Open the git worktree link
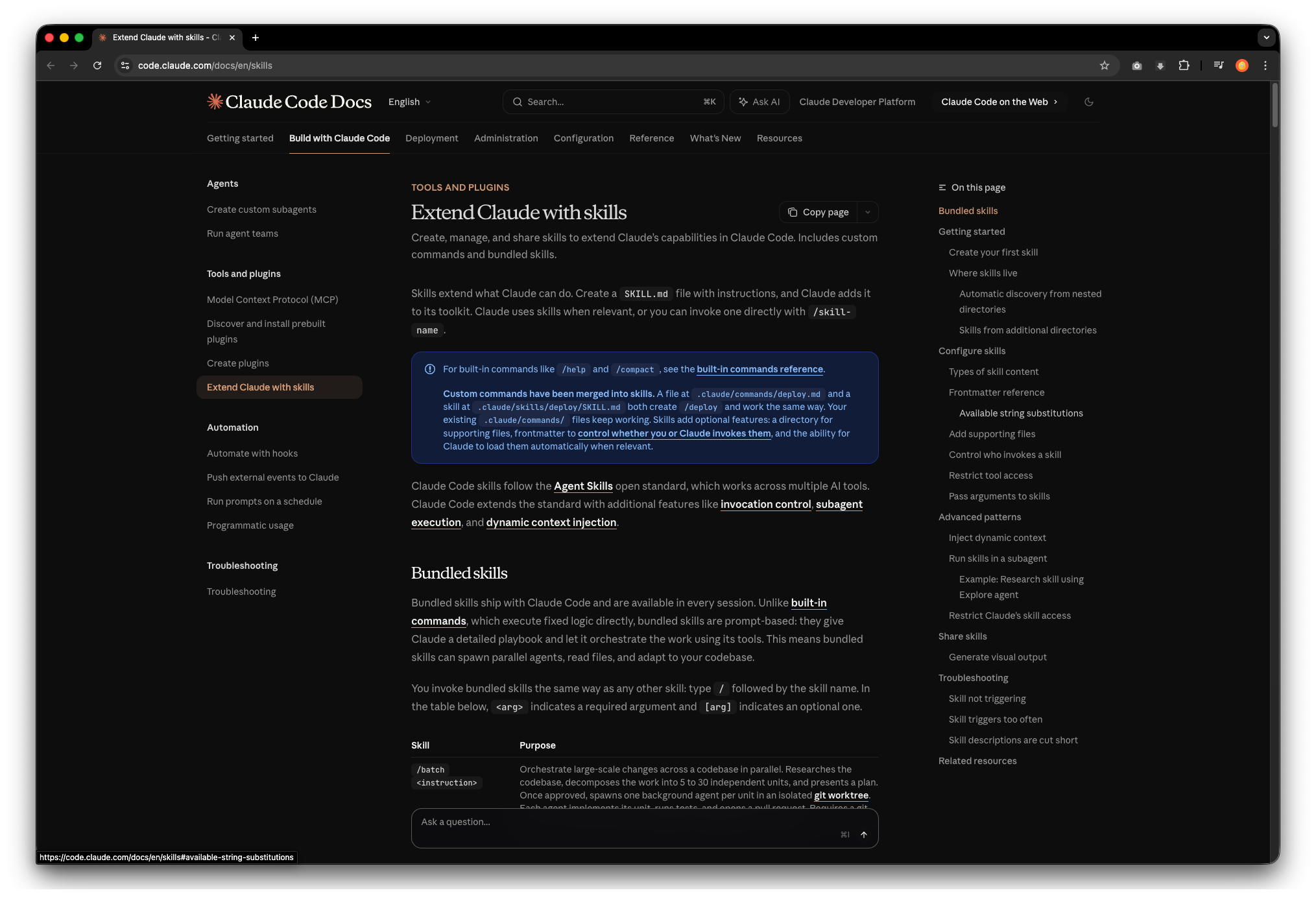1316x912 pixels. tap(841, 795)
